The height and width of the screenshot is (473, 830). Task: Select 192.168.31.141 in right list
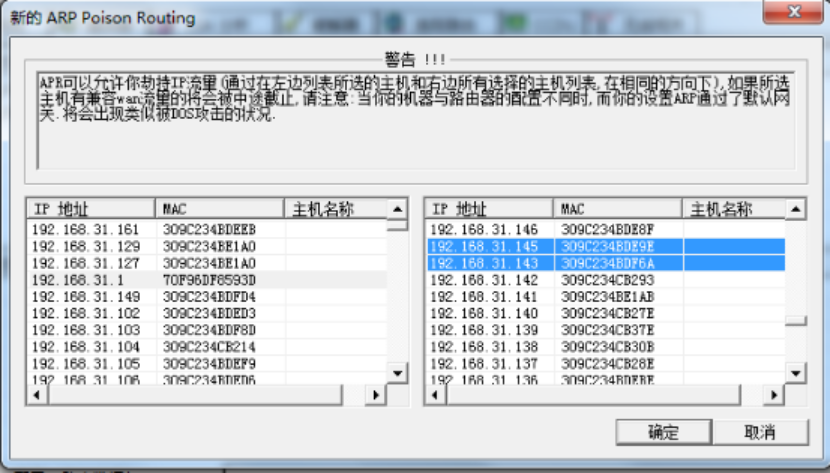point(606,297)
